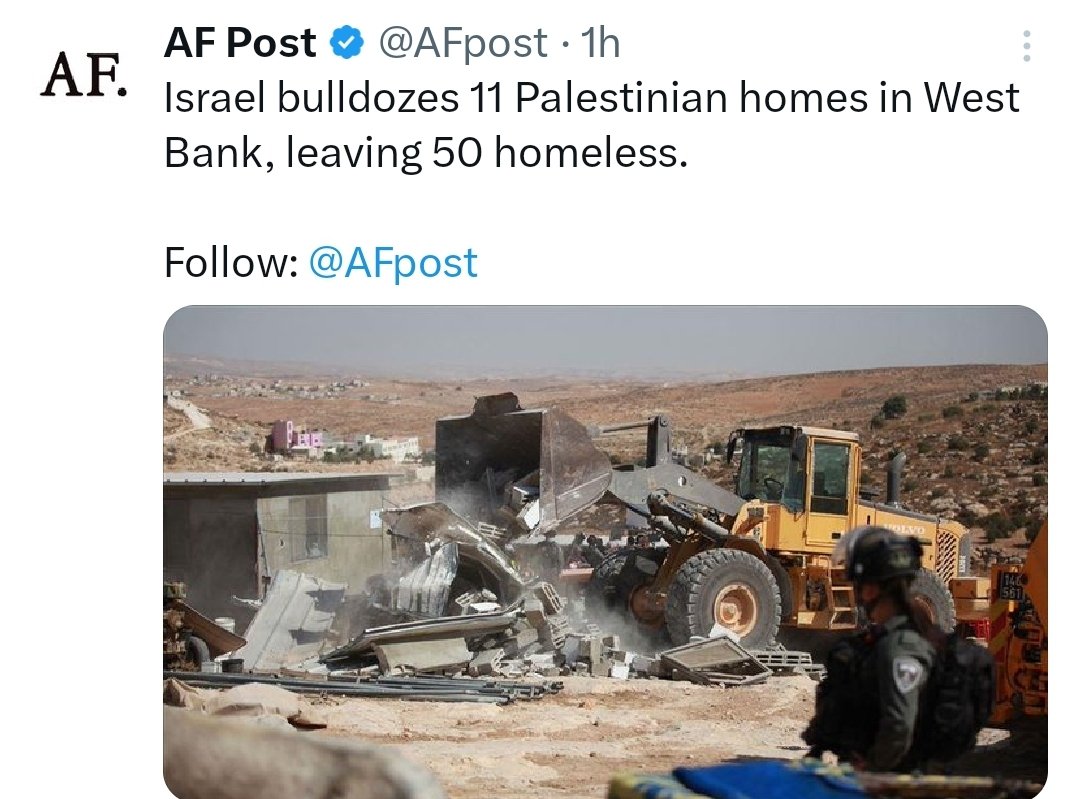Open the AF. profile avatar
Image resolution: width=1080 pixels, height=799 pixels.
[84, 74]
